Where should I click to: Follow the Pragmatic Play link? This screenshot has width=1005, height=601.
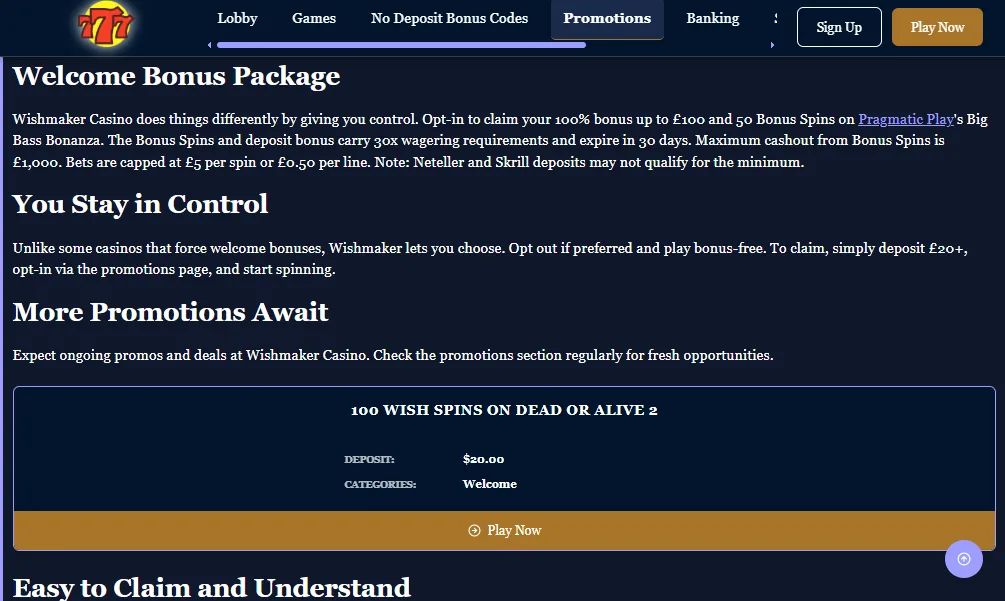click(906, 119)
